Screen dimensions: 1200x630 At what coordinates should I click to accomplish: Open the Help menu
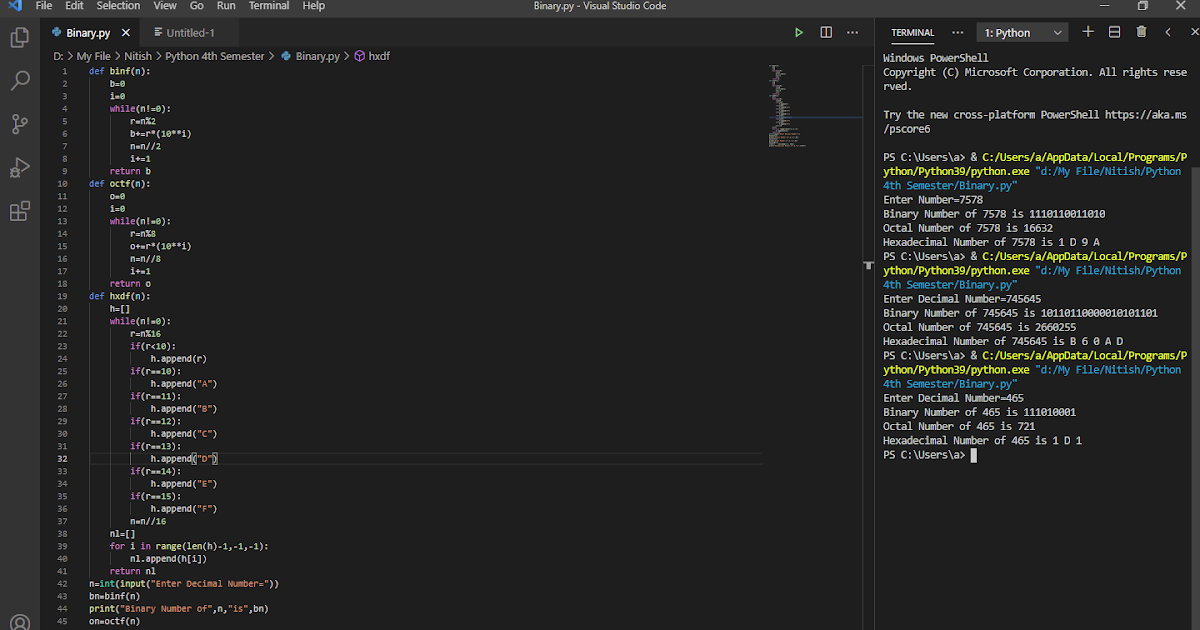click(x=314, y=6)
